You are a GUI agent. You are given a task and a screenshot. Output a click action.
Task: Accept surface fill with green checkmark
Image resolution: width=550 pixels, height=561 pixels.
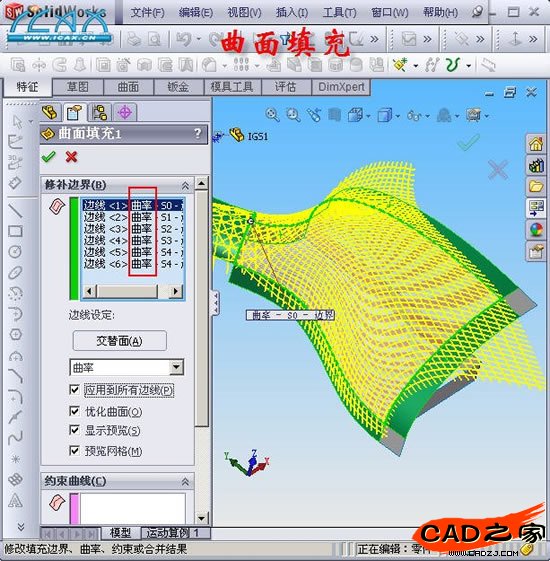click(48, 157)
